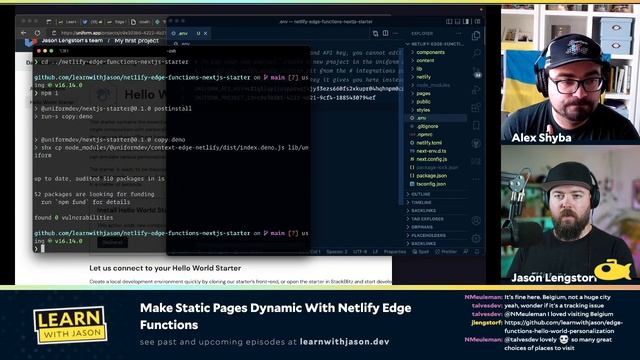640x360 pixels.
Task: Click the split editor icon in VS Code
Action: (x=385, y=33)
